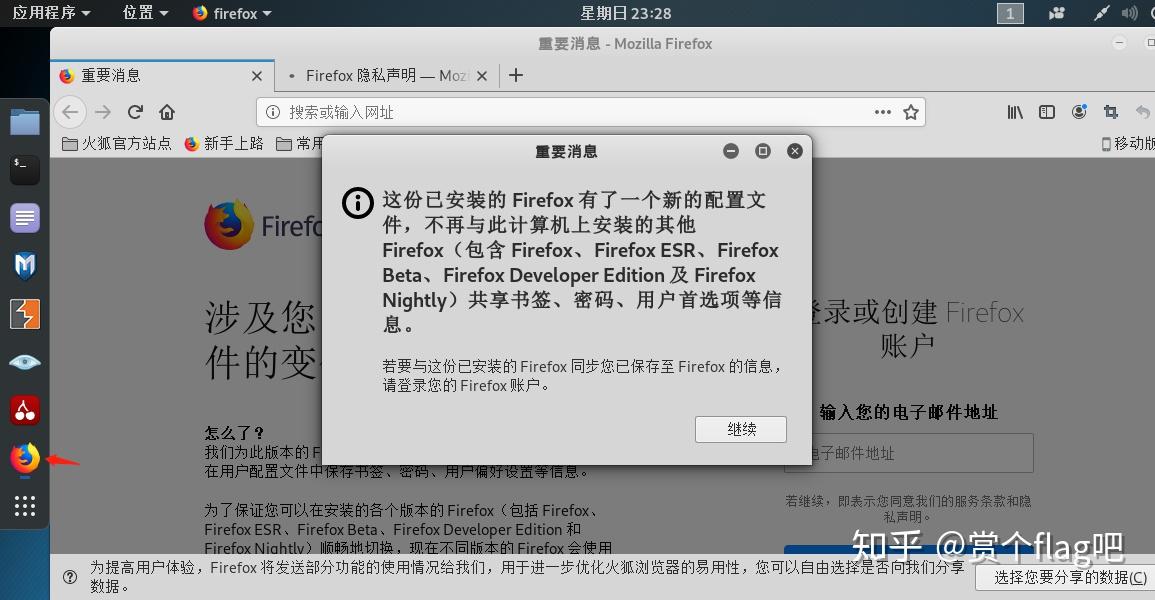Show all applications grid
The image size is (1155, 600).
pyautogui.click(x=25, y=506)
